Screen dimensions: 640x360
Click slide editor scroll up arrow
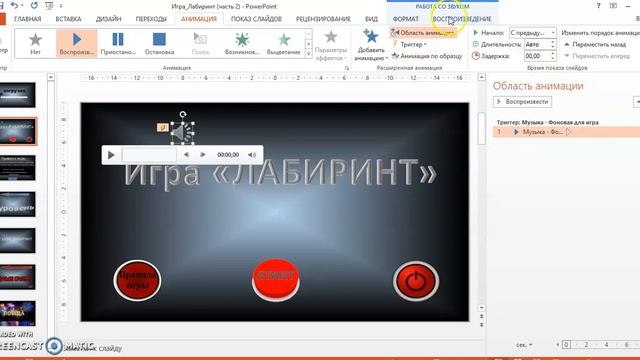coord(482,77)
